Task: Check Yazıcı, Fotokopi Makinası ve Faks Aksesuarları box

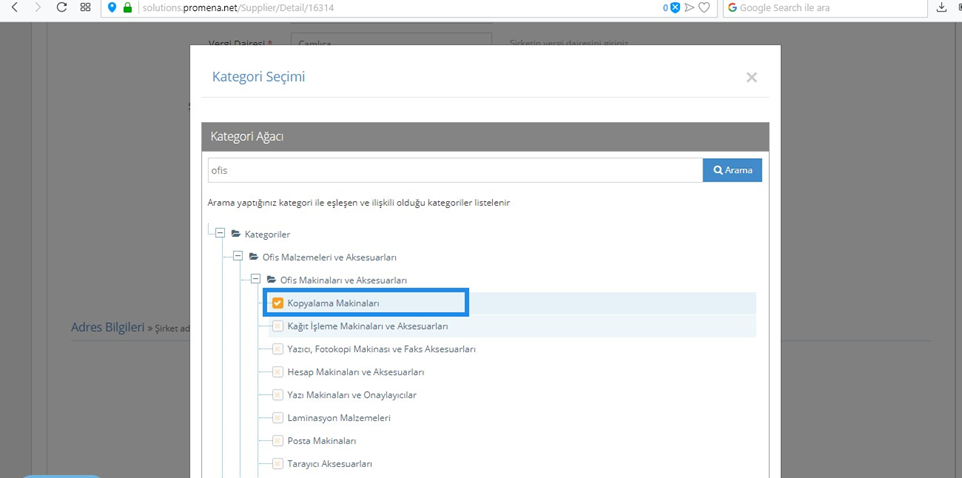Action: (x=278, y=349)
